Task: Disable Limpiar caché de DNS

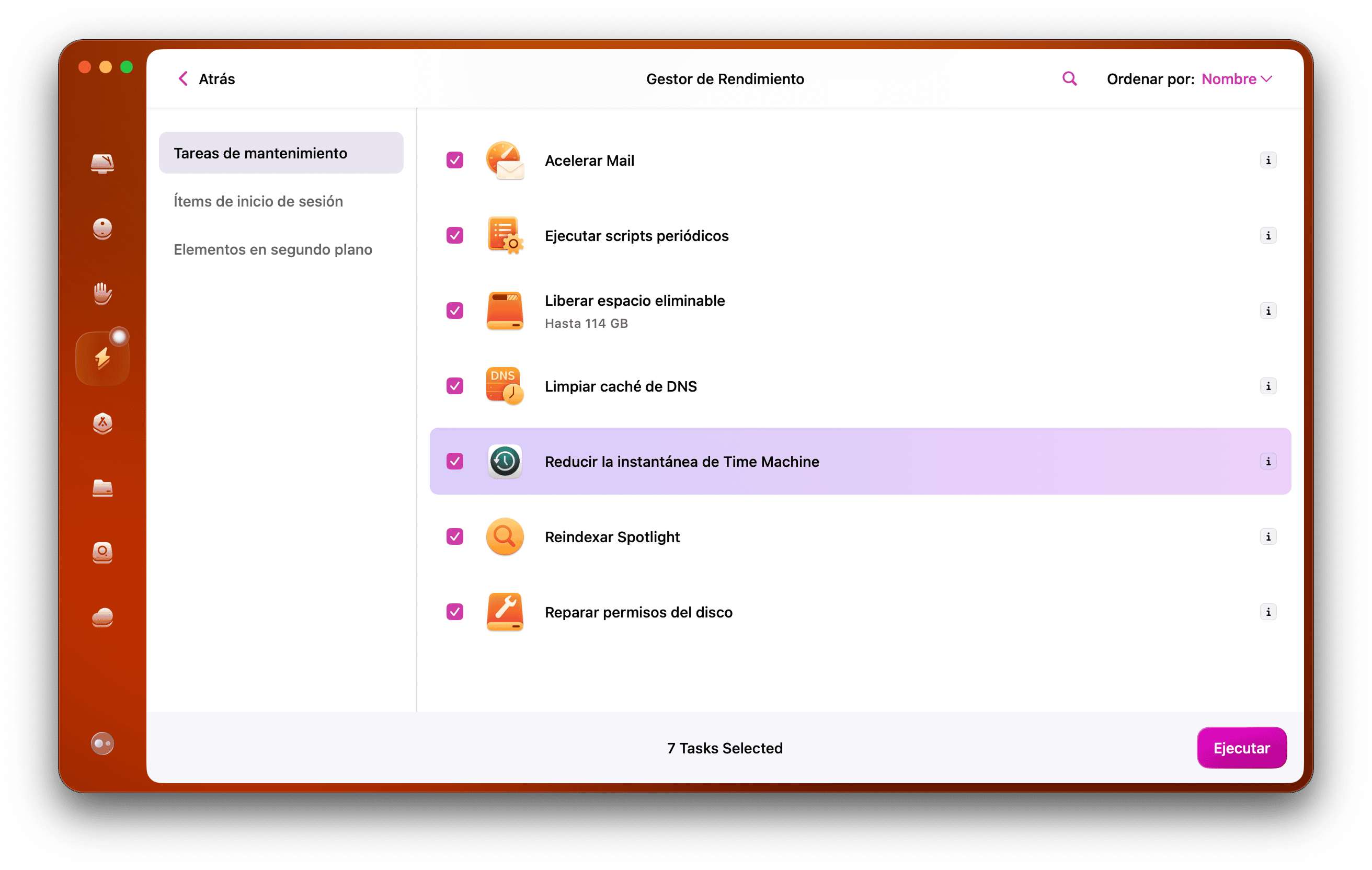Action: [454, 386]
